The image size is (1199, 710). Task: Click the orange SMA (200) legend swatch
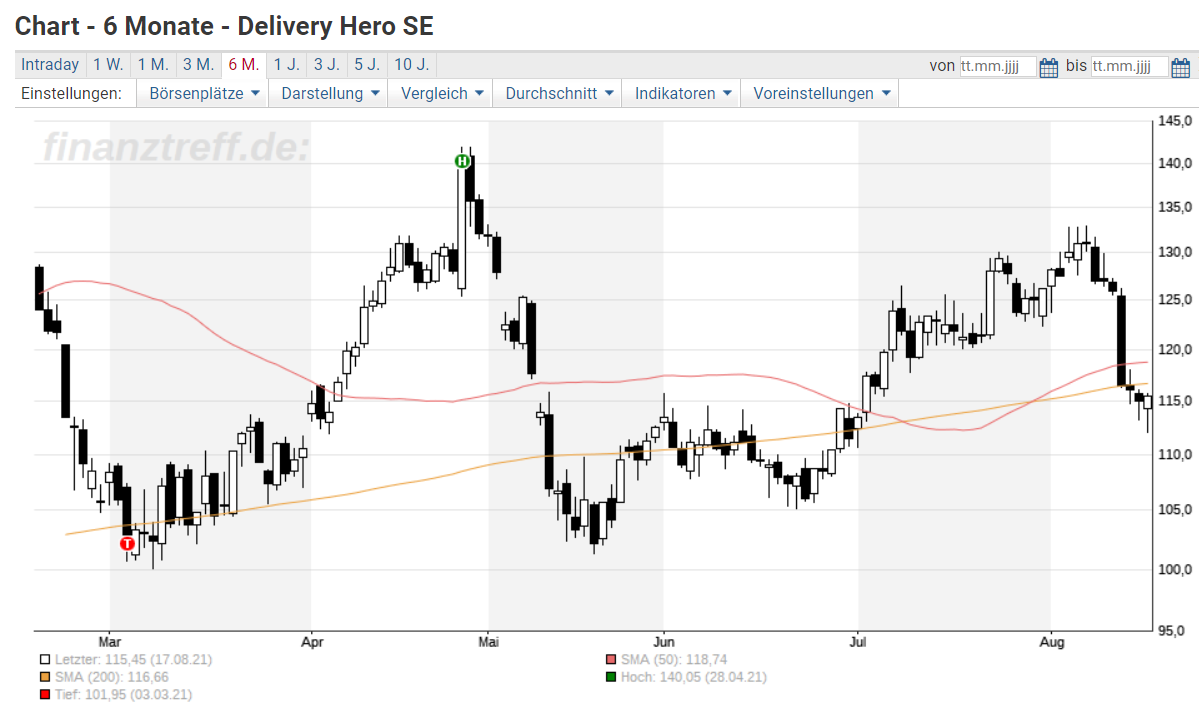[45, 677]
